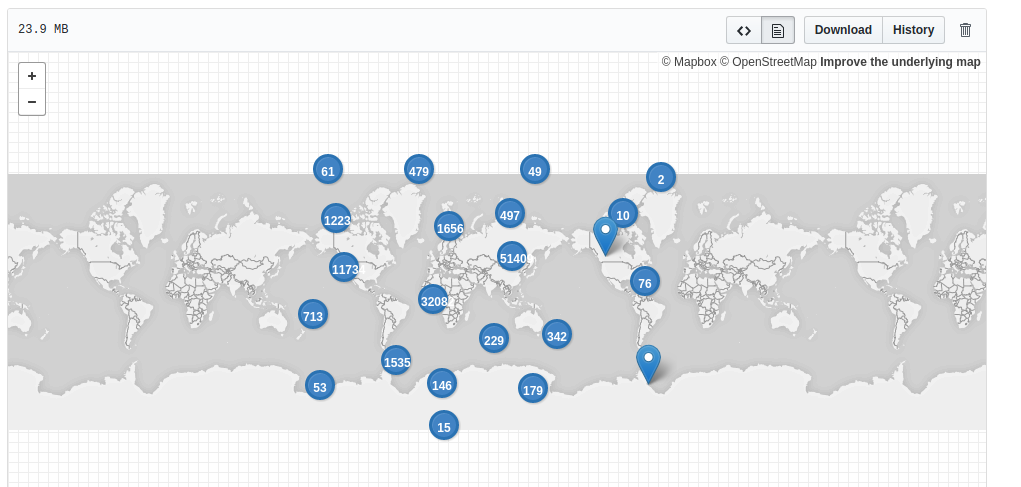Zoom out with the minus button

tap(32, 102)
